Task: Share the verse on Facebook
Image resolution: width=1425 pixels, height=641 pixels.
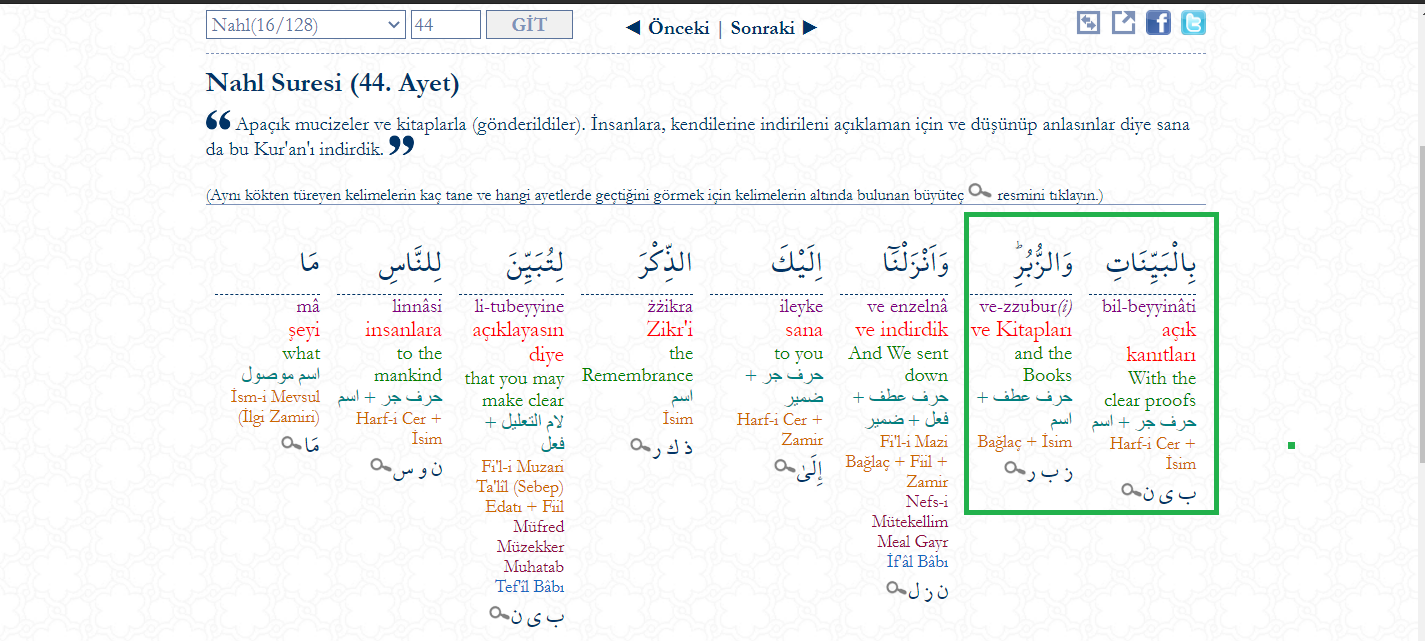Action: (x=1158, y=23)
